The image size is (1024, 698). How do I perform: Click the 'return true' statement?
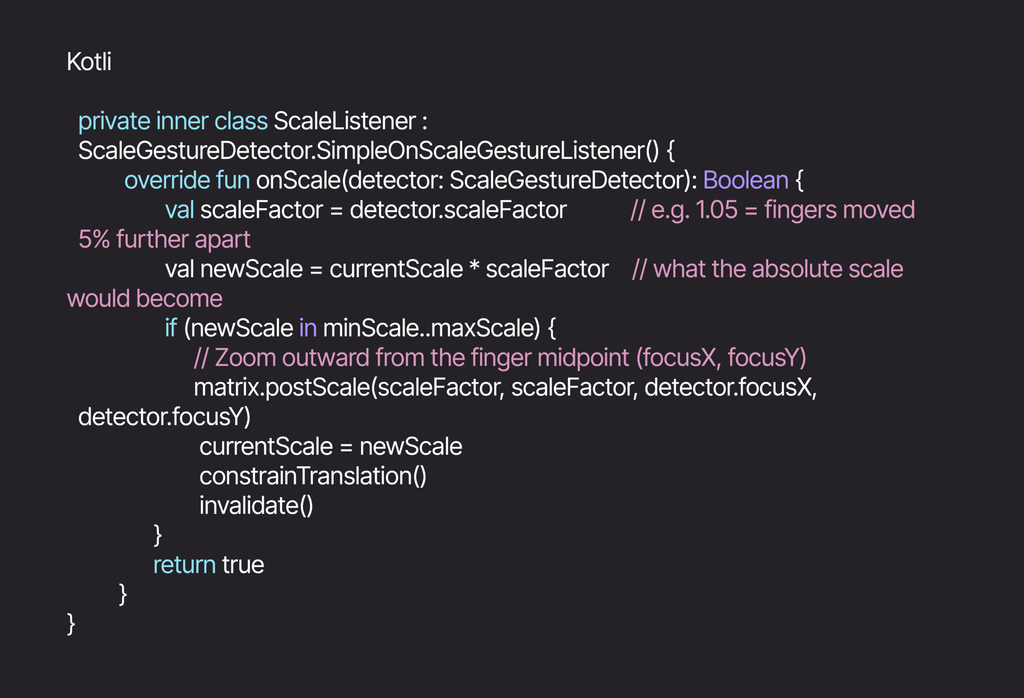point(208,565)
